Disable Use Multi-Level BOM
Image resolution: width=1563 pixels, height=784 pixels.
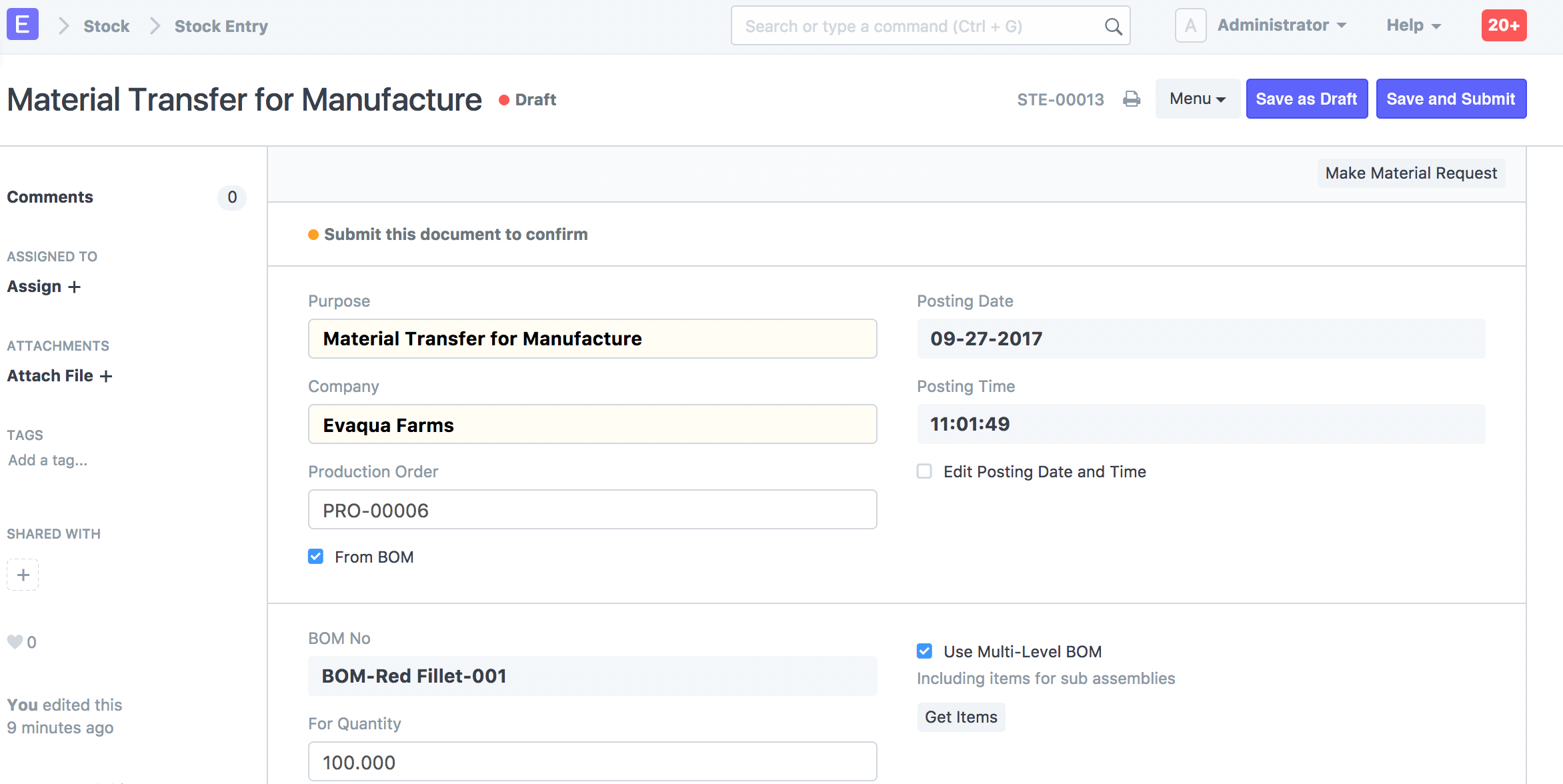924,651
